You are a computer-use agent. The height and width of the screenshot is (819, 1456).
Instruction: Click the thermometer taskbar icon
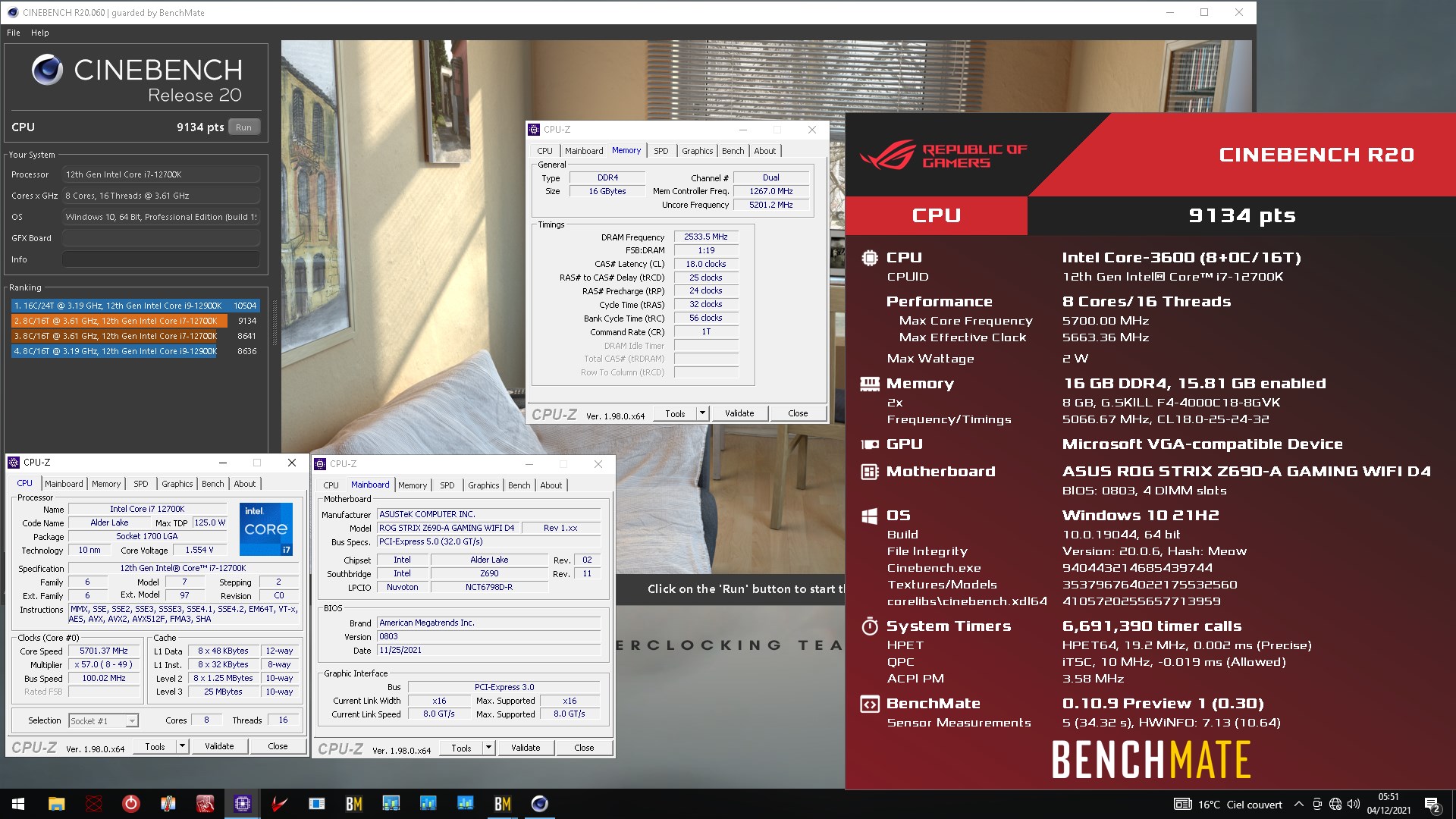(x=168, y=804)
